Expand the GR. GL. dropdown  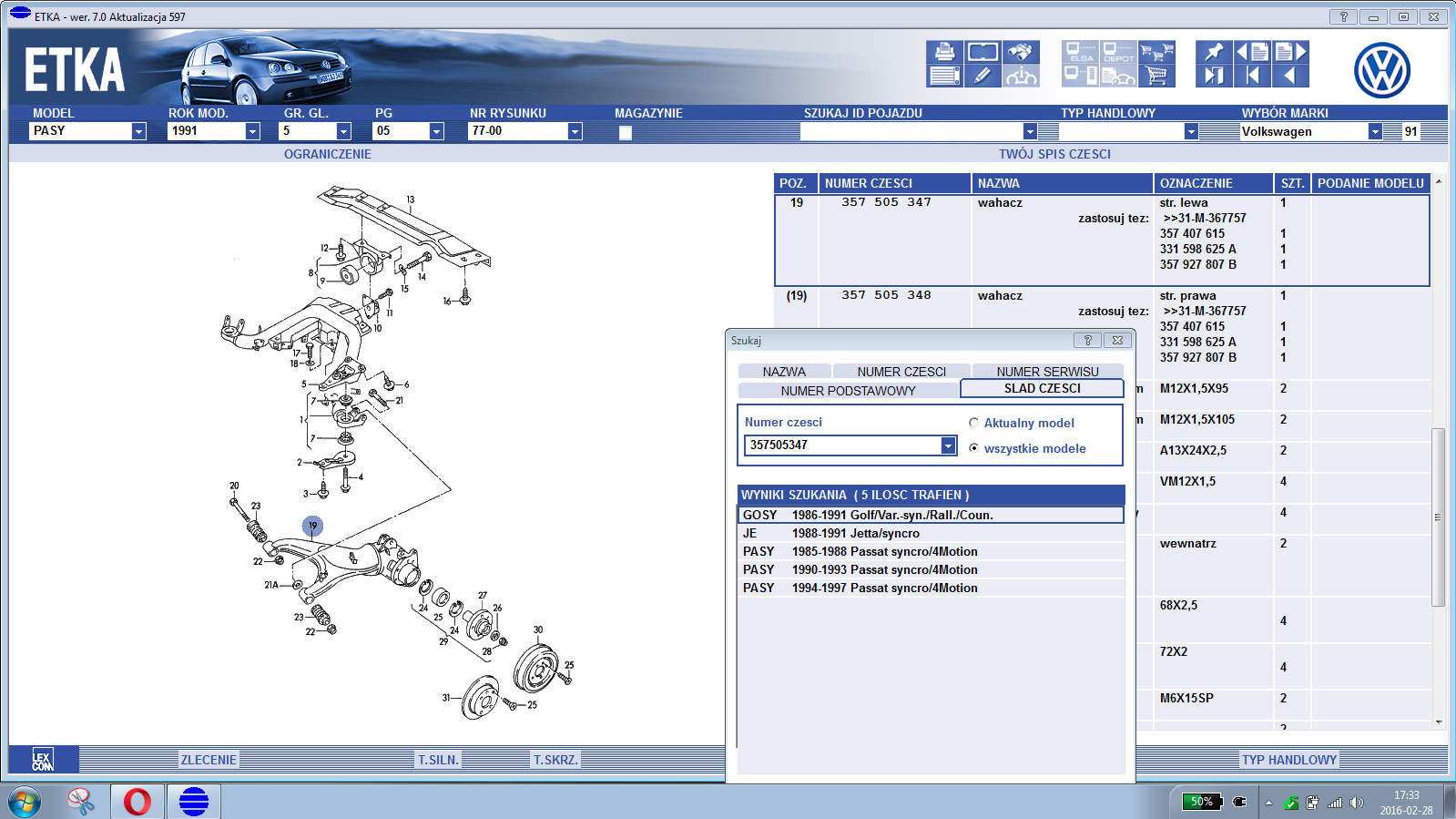tap(343, 131)
